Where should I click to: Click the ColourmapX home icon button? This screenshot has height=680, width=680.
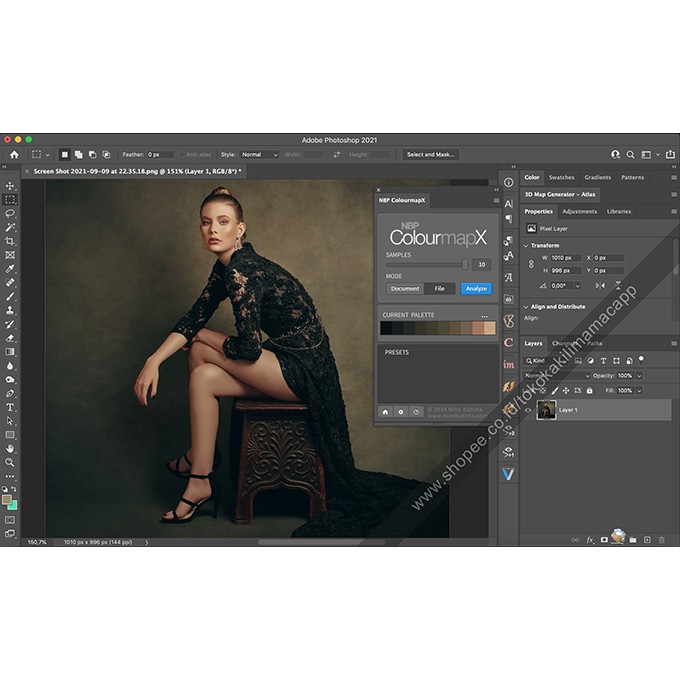385,412
